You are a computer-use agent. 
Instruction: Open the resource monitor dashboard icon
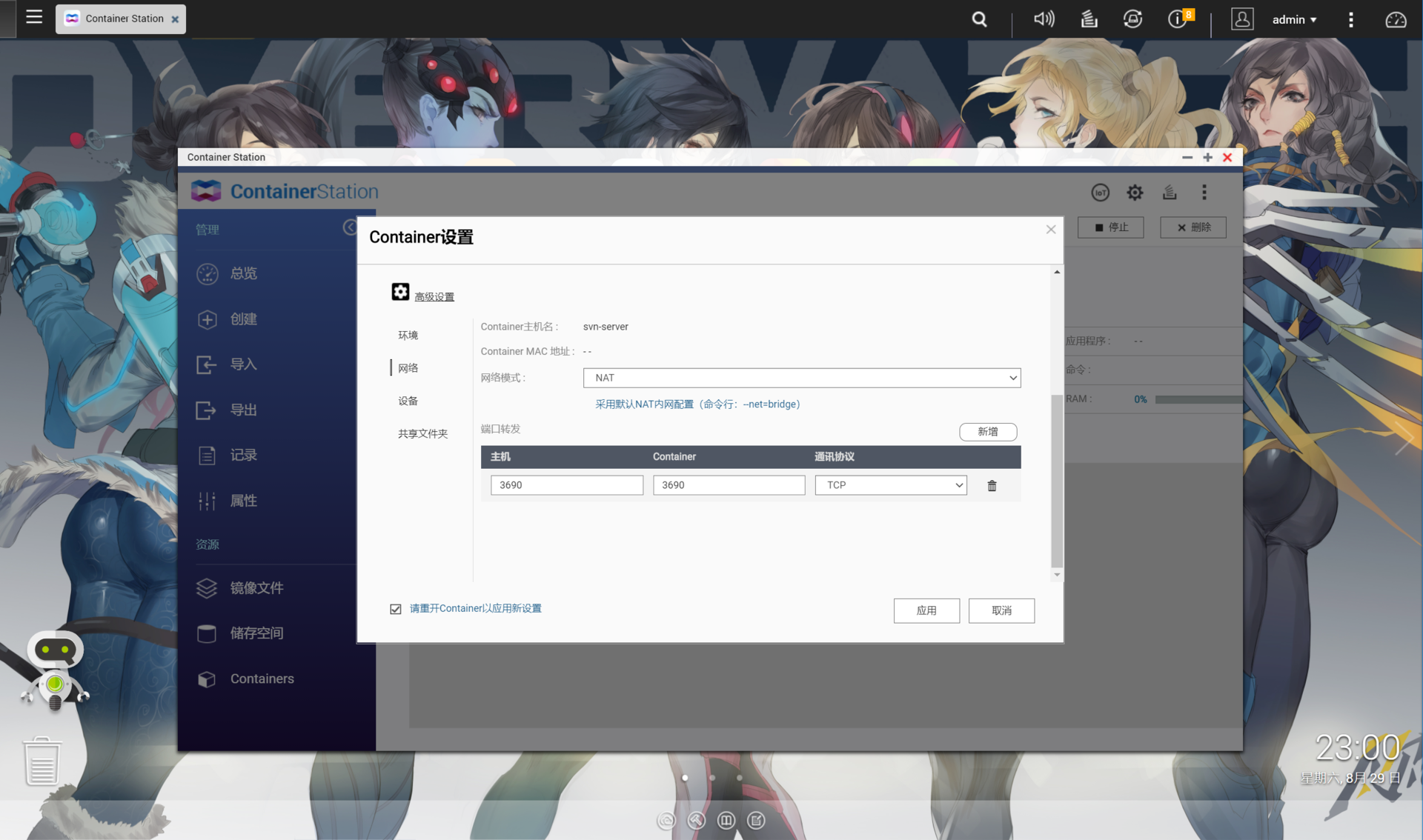coord(1396,19)
